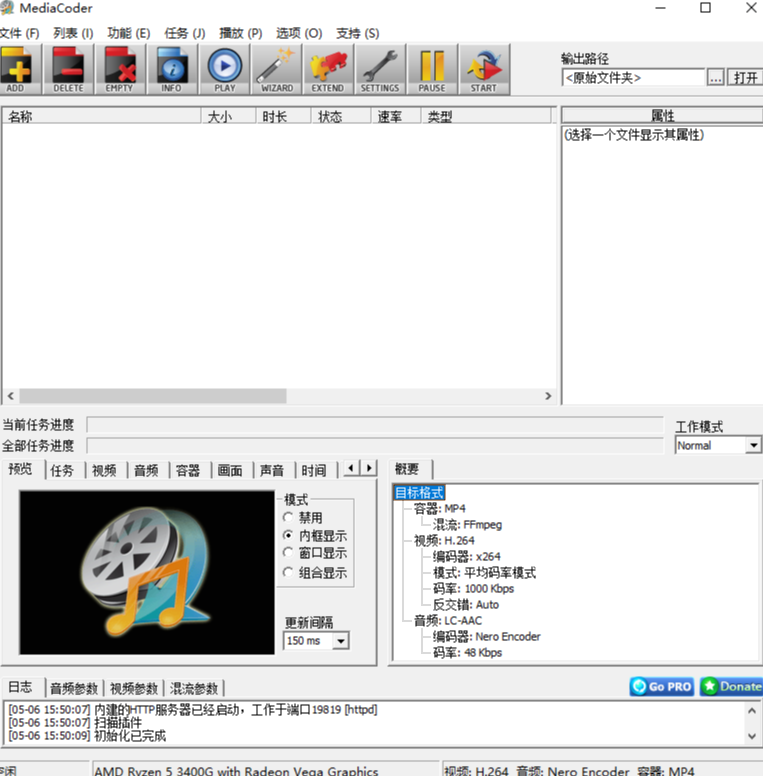
Task: Open the 支持 (S) menu
Action: pos(358,33)
